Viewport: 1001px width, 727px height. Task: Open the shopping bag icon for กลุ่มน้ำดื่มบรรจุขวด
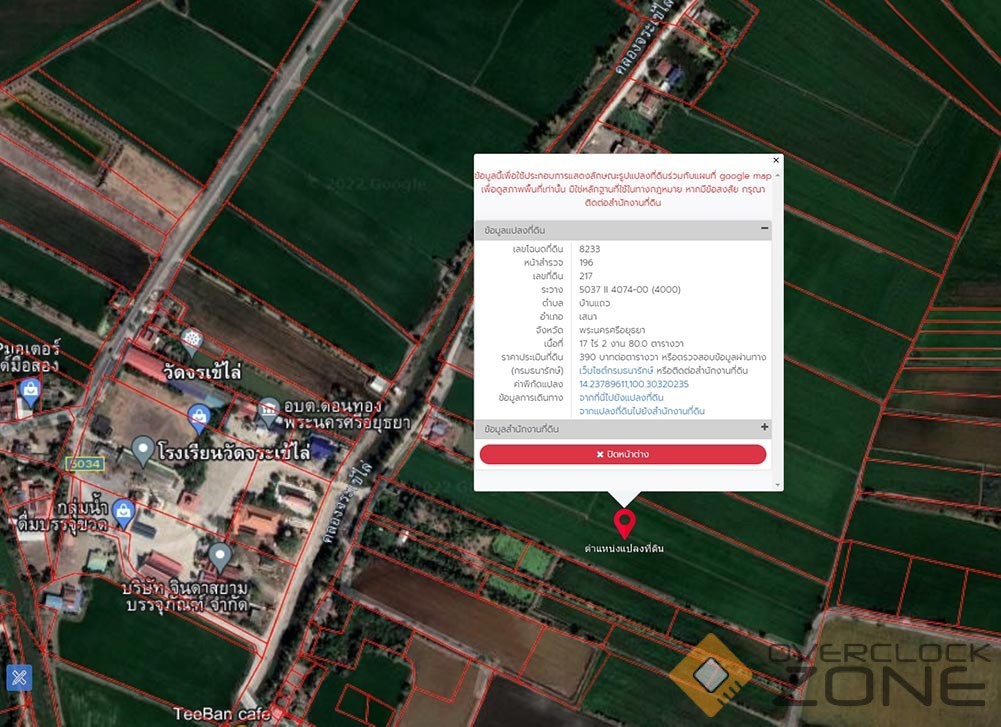(x=124, y=512)
